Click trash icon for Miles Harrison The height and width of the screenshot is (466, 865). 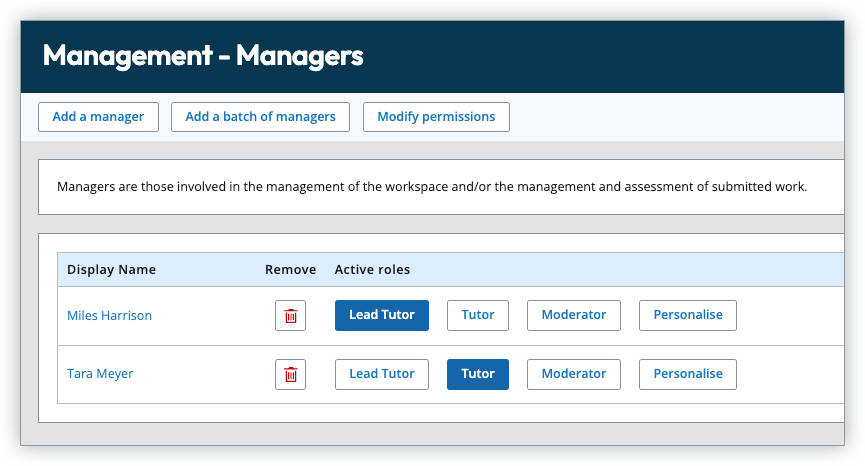pyautogui.click(x=290, y=316)
